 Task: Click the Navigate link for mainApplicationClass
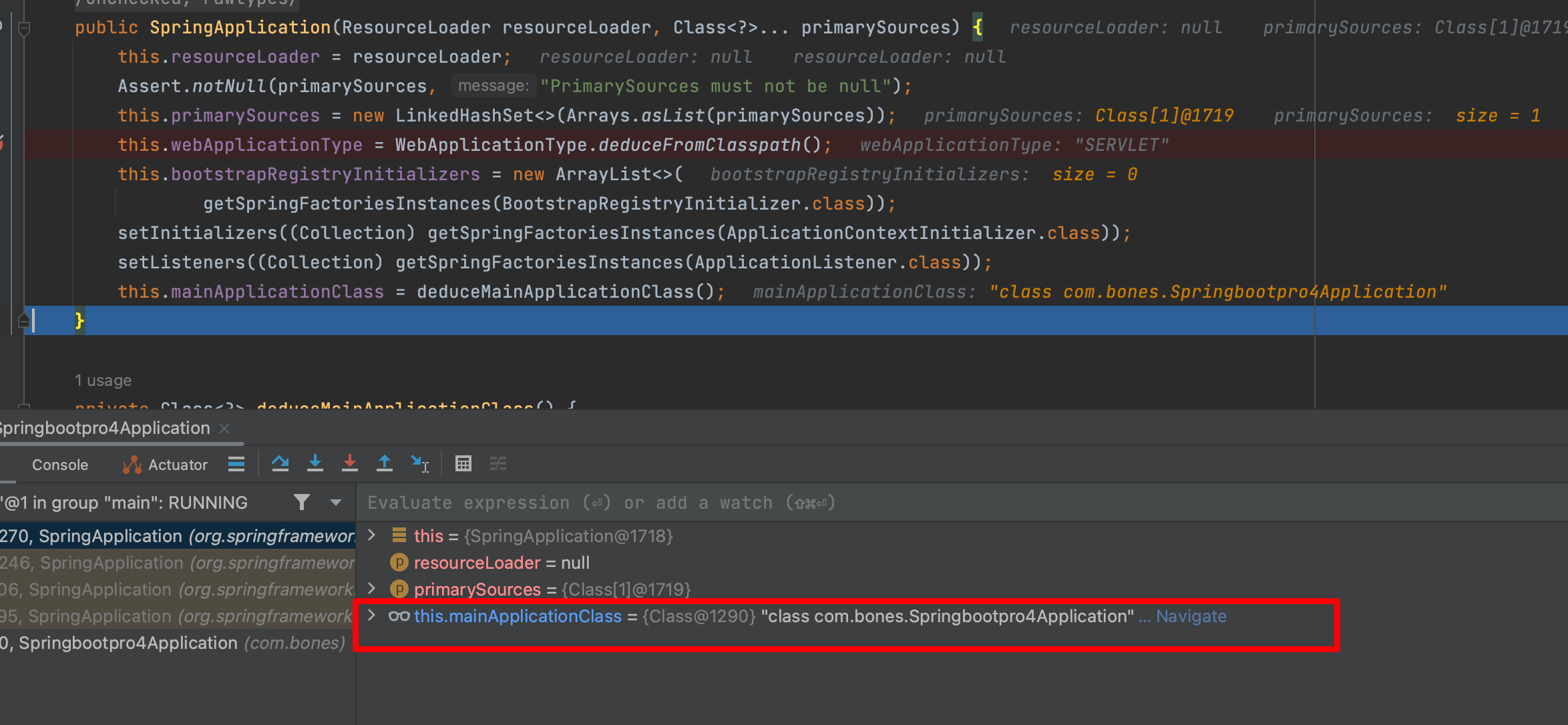tap(1191, 616)
